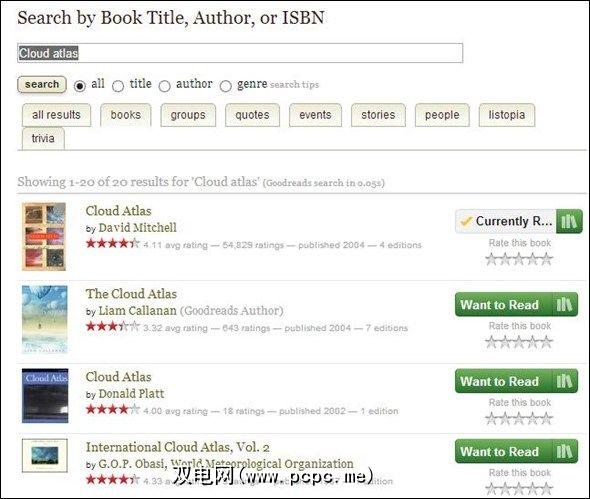The height and width of the screenshot is (499, 590).
Task: Choose the 'all' search radio button
Action: click(80, 86)
